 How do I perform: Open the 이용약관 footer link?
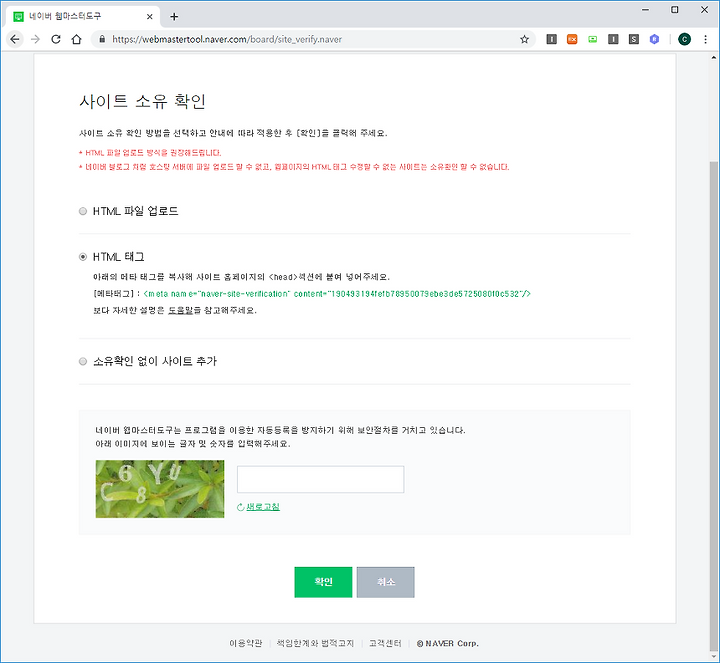pyautogui.click(x=246, y=643)
